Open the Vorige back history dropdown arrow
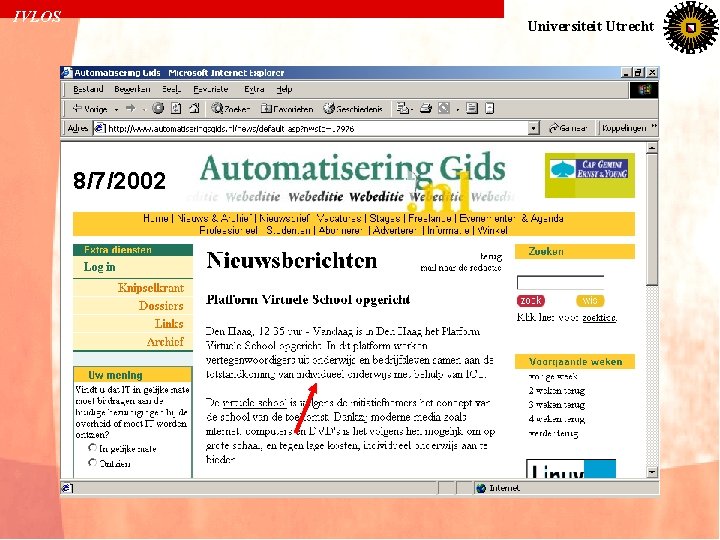 click(116, 109)
